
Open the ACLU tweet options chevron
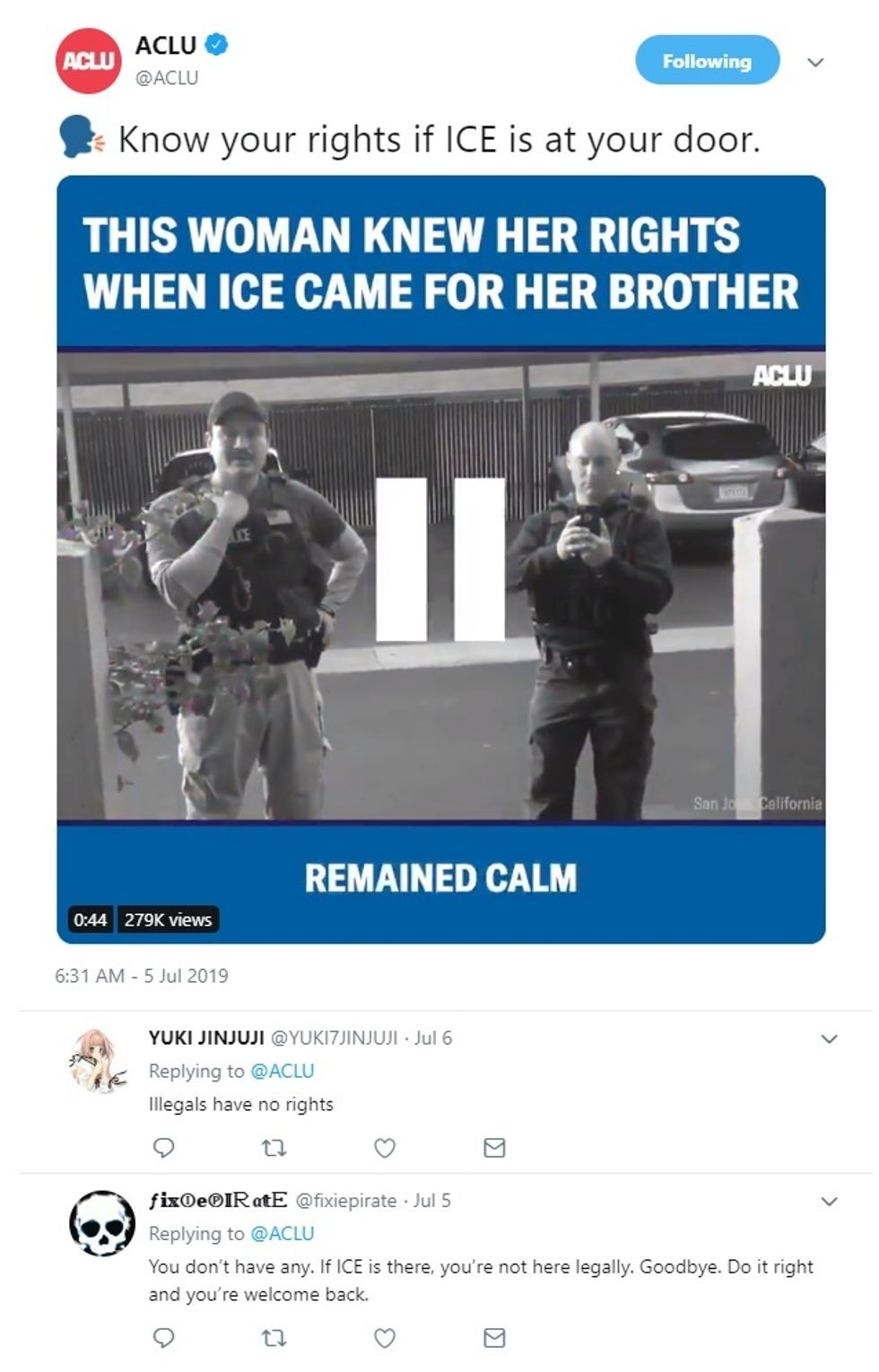point(815,62)
